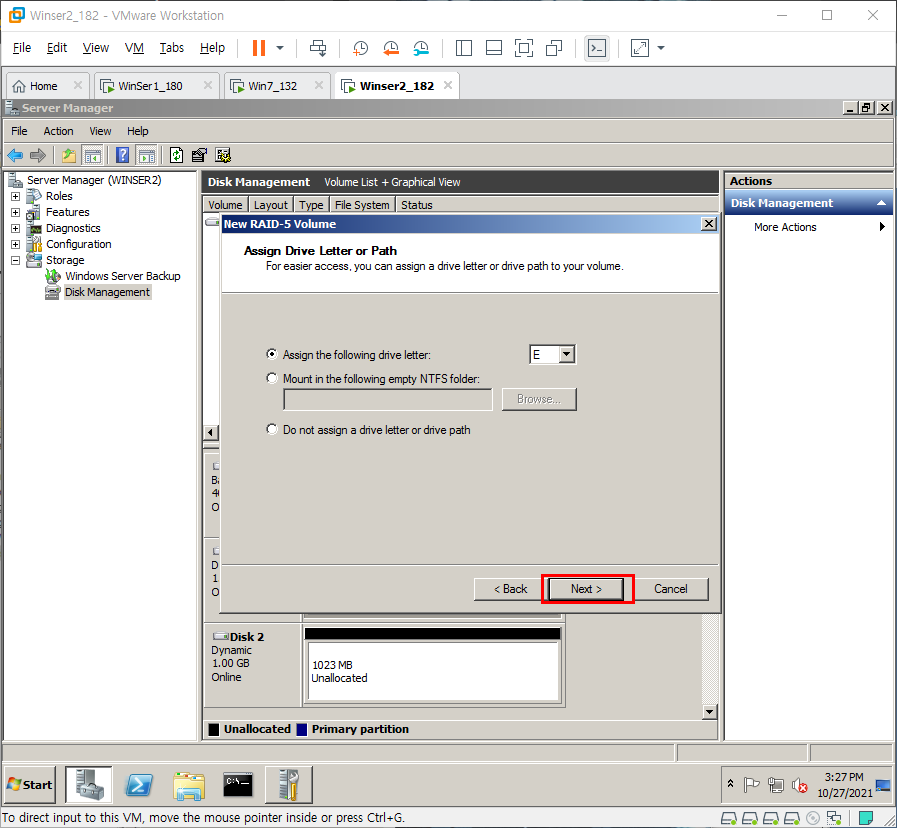Click the refresh toolbar icon
897x828 pixels.
pyautogui.click(x=176, y=155)
